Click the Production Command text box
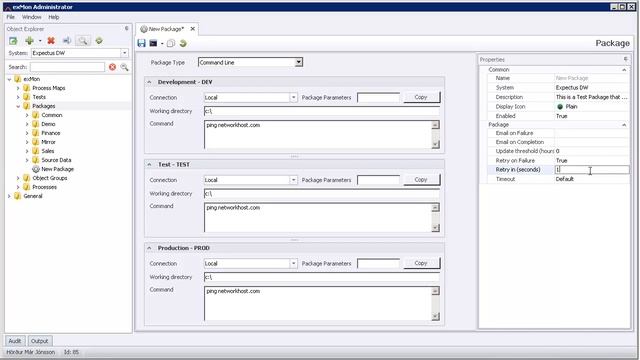 [318, 303]
